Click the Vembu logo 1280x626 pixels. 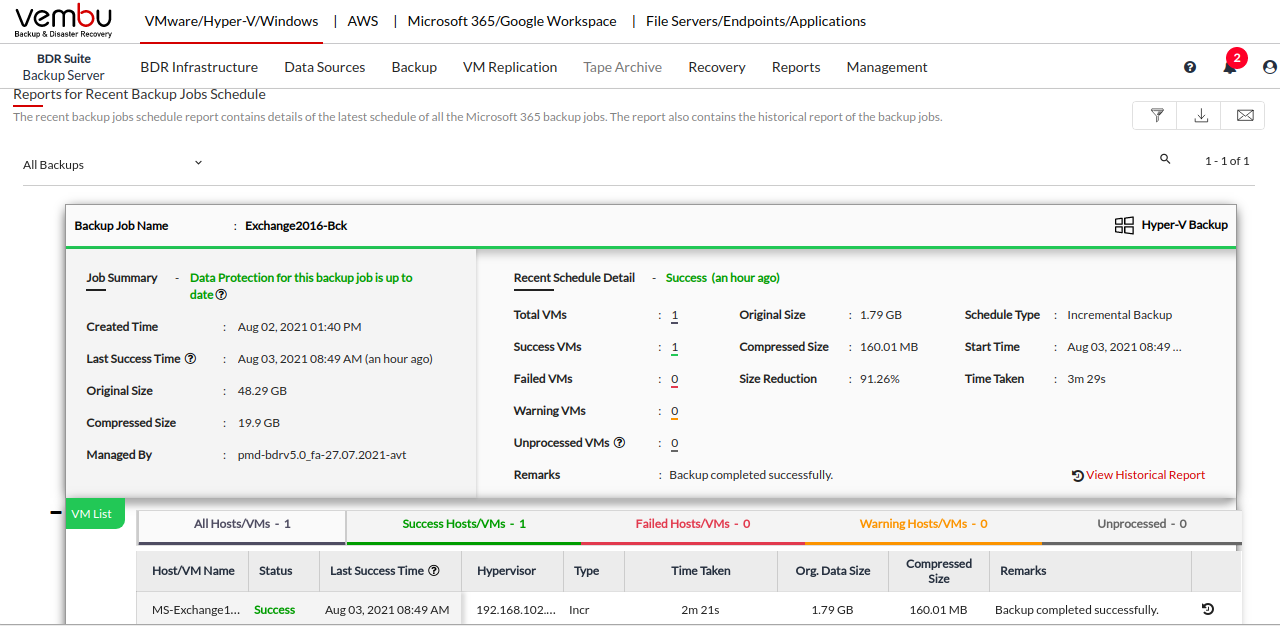click(64, 21)
